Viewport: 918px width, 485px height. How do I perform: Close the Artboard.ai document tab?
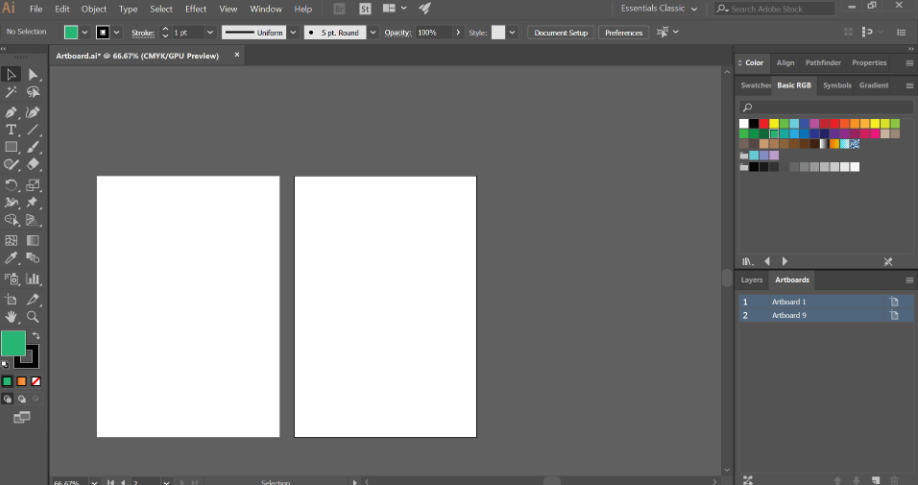pyautogui.click(x=237, y=55)
